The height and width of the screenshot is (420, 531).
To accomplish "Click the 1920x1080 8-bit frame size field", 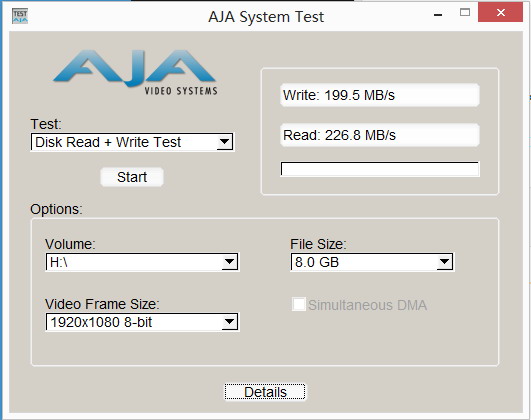I will coord(142,322).
